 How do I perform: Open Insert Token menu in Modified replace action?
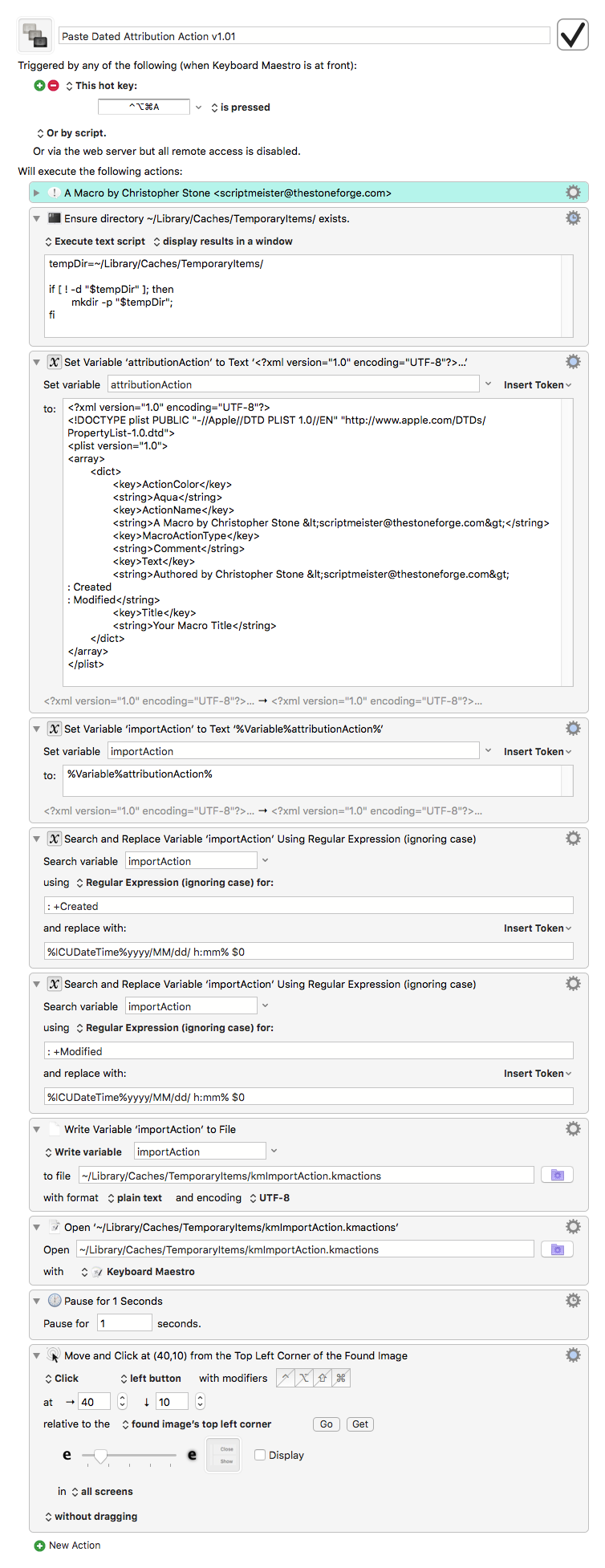(538, 1074)
